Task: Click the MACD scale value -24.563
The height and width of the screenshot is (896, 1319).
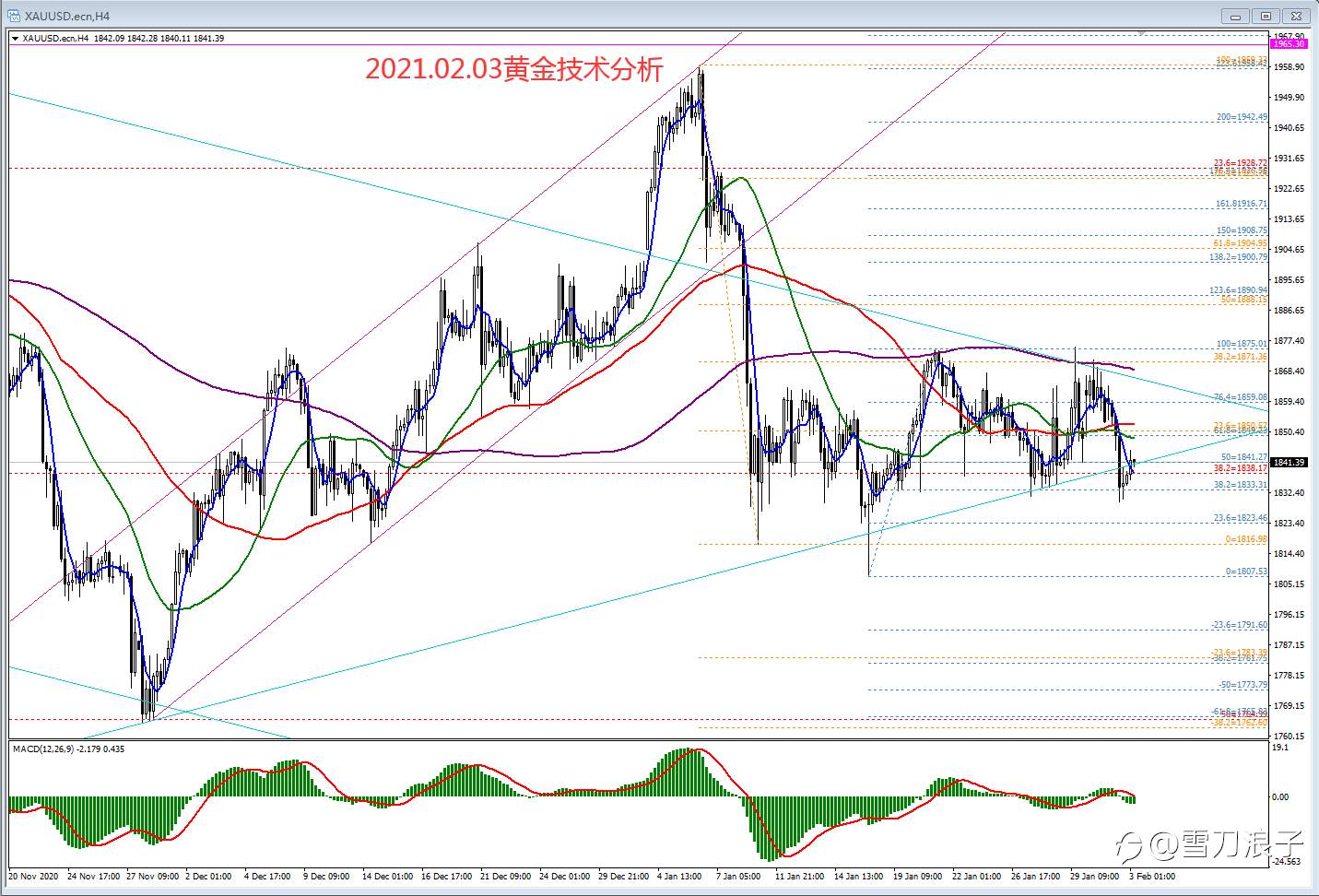Action: click(1287, 862)
